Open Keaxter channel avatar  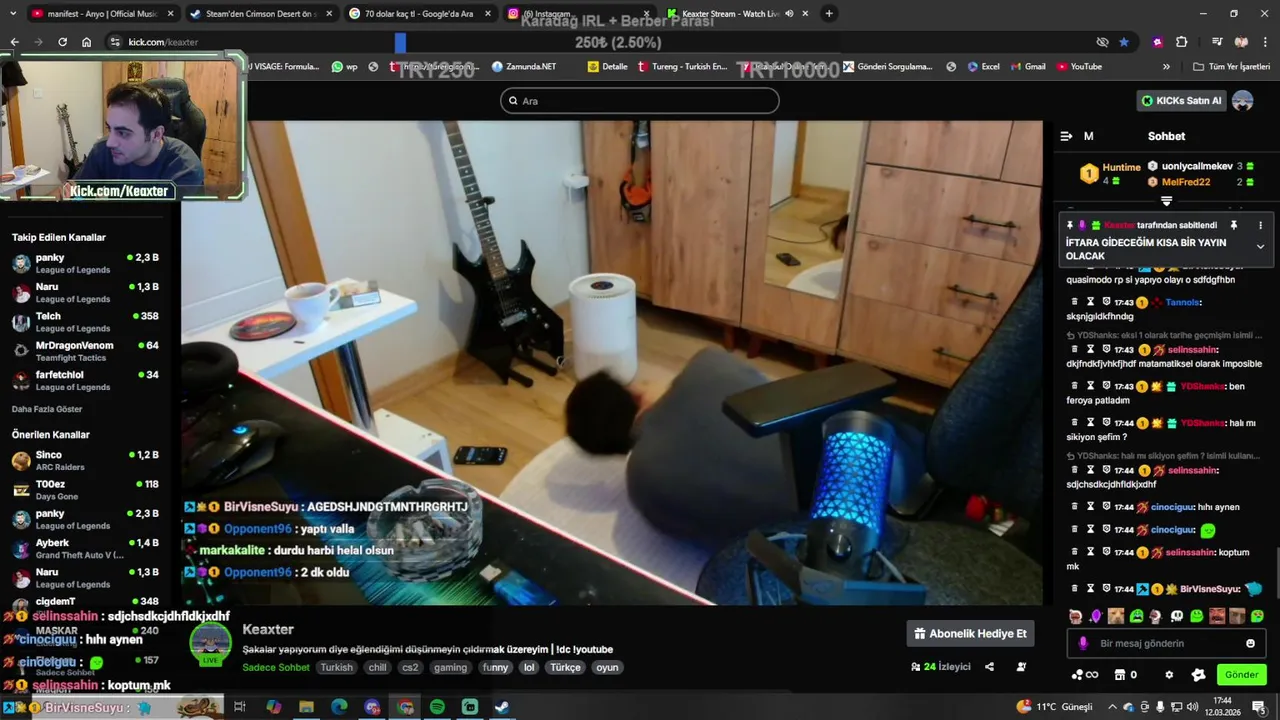[210, 643]
